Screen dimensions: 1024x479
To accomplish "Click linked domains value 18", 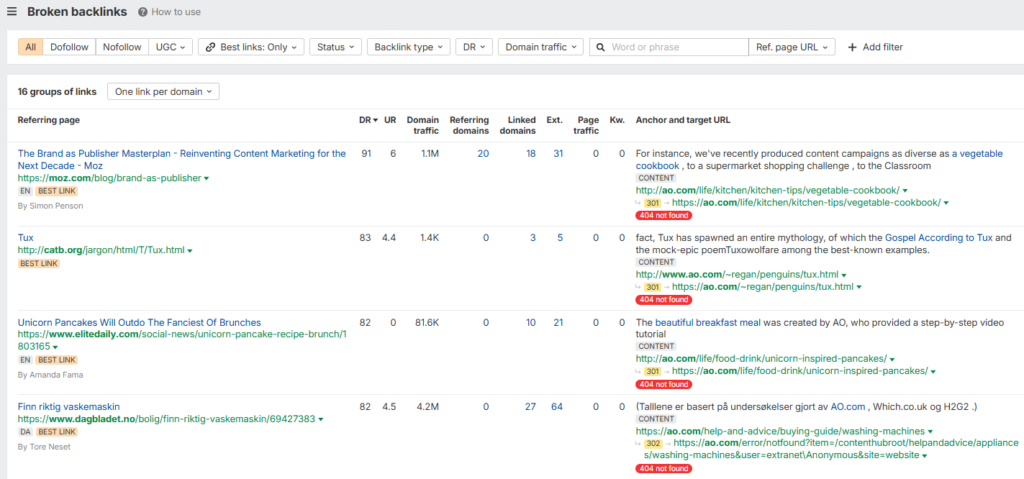I will click(530, 154).
